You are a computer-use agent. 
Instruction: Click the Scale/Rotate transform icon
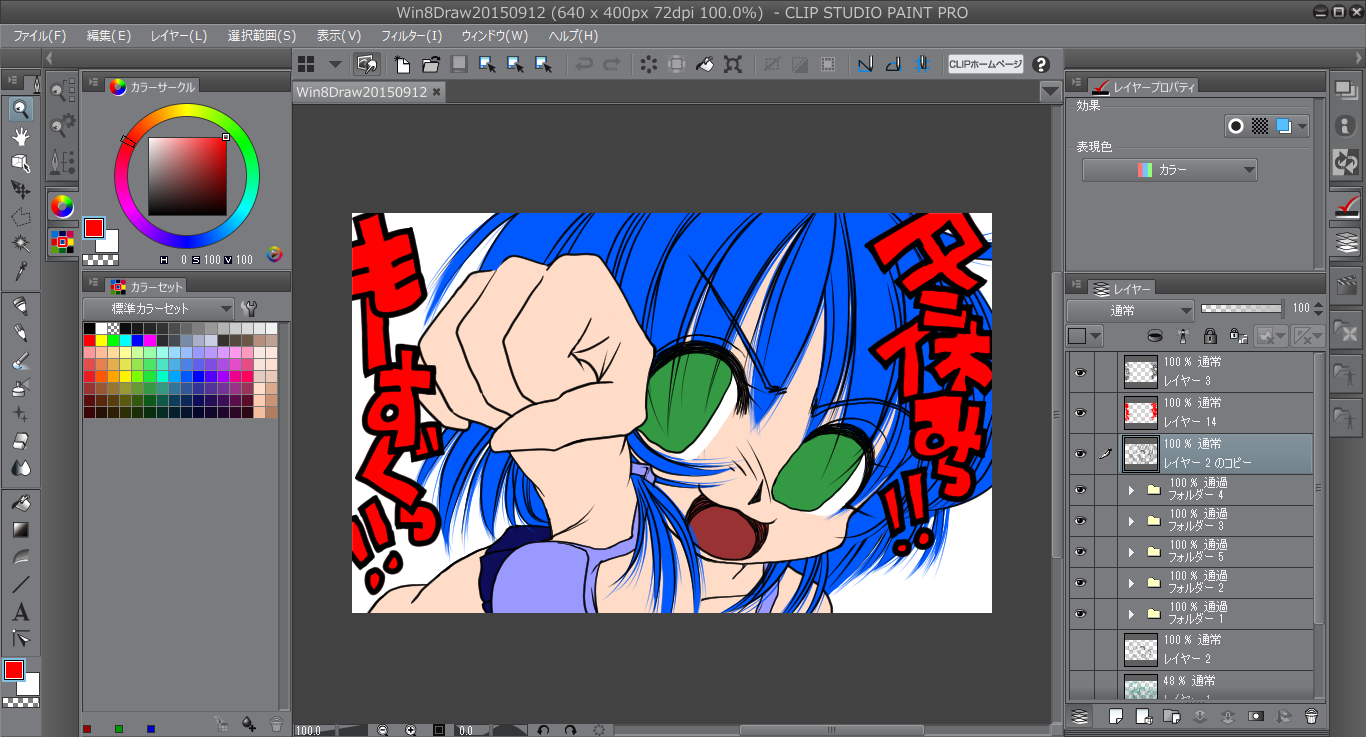(733, 64)
